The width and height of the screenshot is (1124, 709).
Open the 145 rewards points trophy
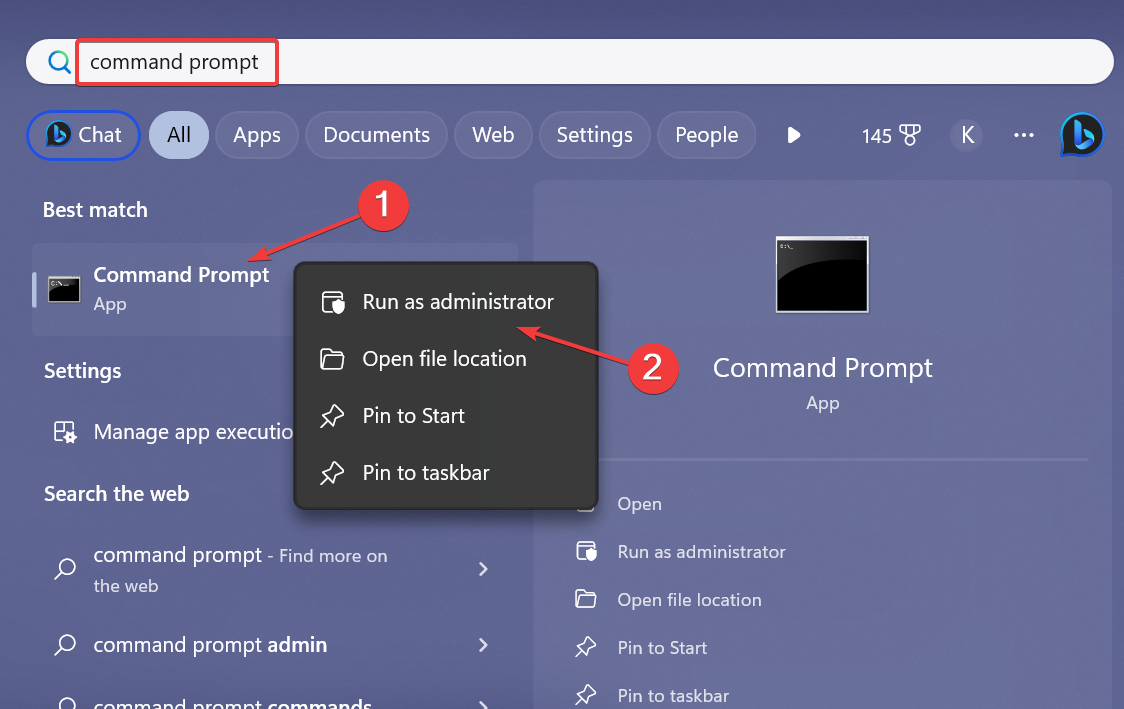pyautogui.click(x=890, y=135)
